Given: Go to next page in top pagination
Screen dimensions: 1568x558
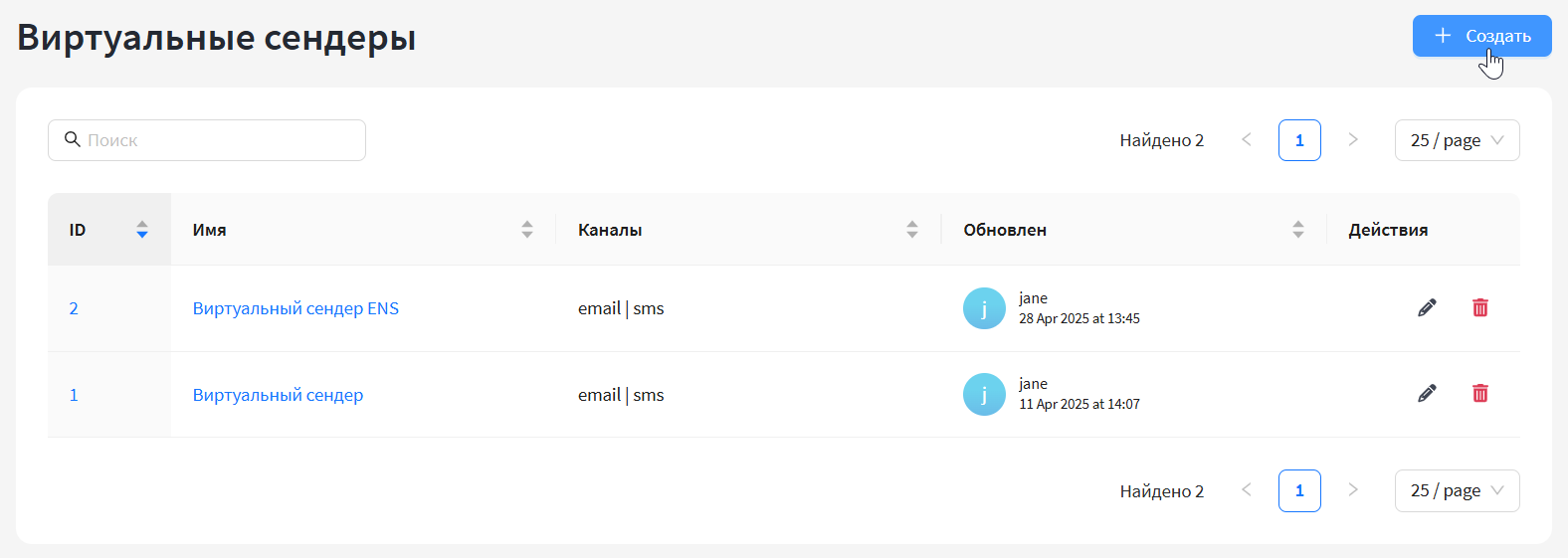Looking at the screenshot, I should pos(1353,140).
